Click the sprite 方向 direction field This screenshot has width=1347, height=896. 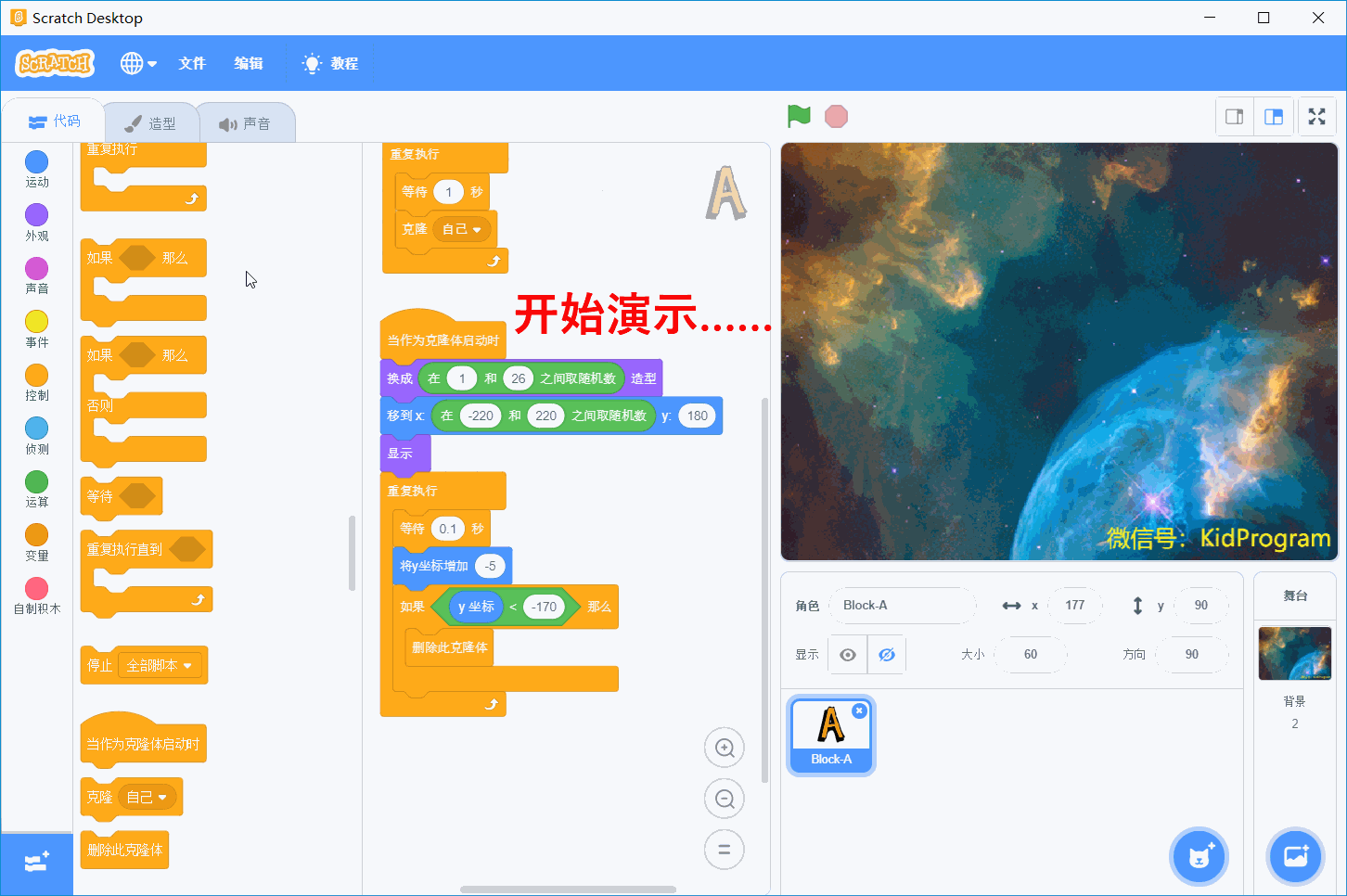pos(1192,655)
